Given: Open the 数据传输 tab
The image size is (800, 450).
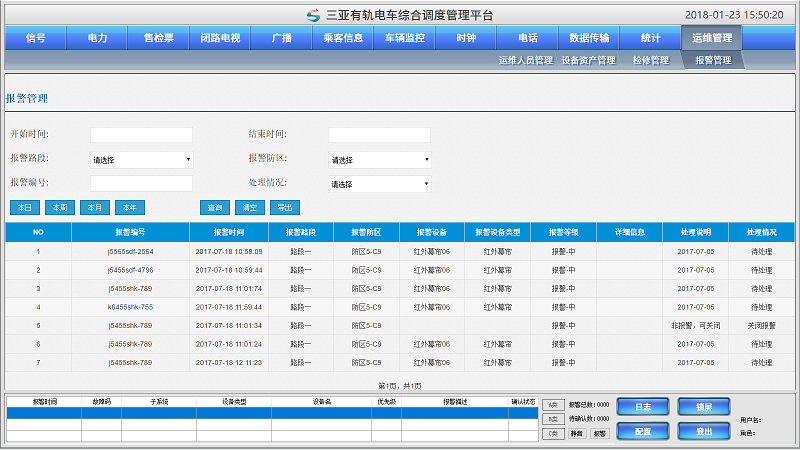Looking at the screenshot, I should [x=589, y=38].
